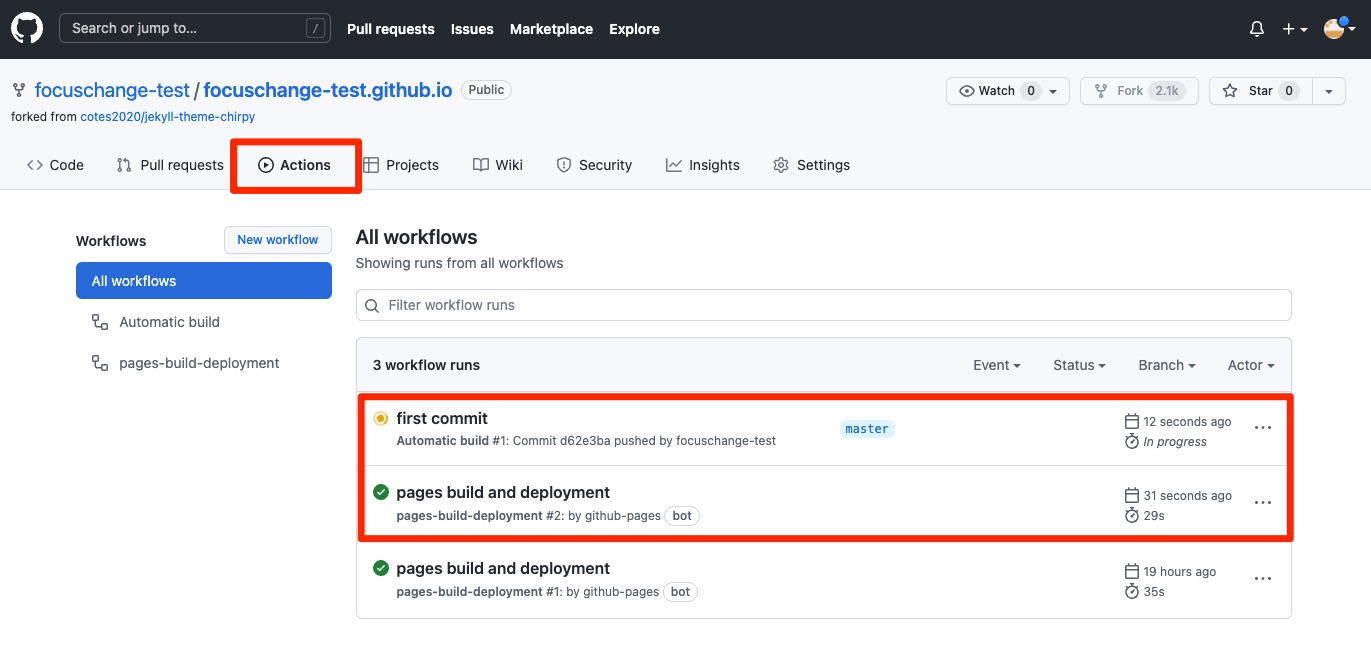Expand the Event filter dropdown

point(996,365)
